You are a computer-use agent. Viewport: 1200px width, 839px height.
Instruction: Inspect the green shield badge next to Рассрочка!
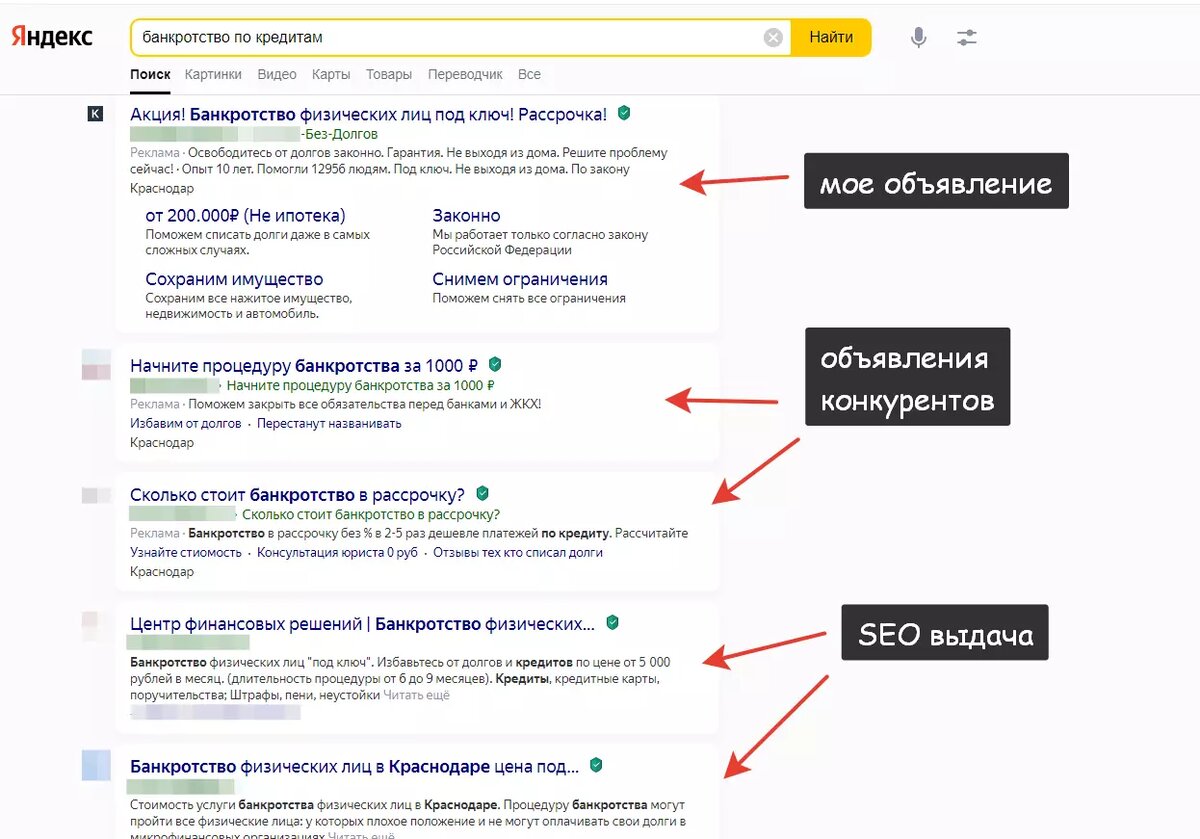point(624,113)
